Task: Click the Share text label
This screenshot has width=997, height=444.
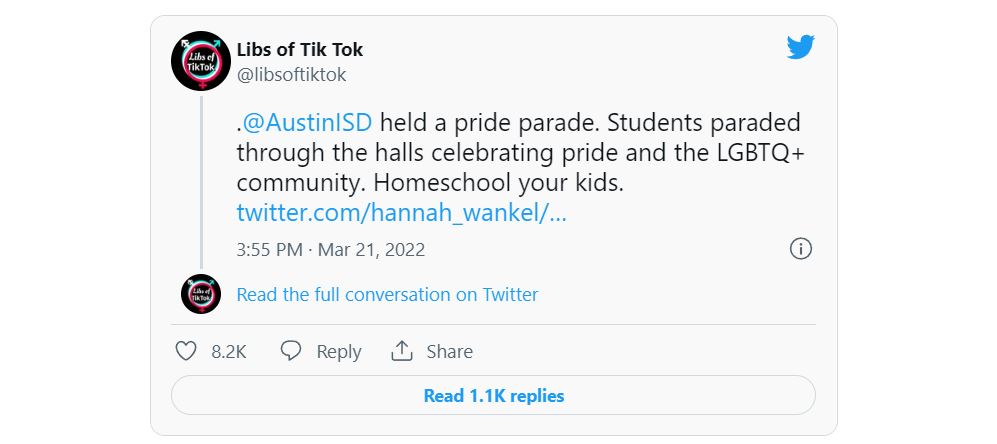Action: 450,351
